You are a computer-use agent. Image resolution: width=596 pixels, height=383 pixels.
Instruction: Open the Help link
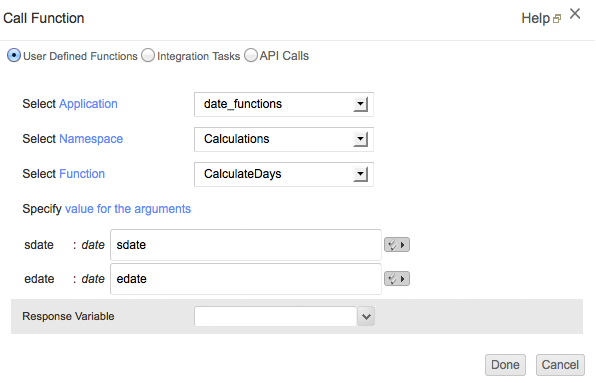click(536, 18)
